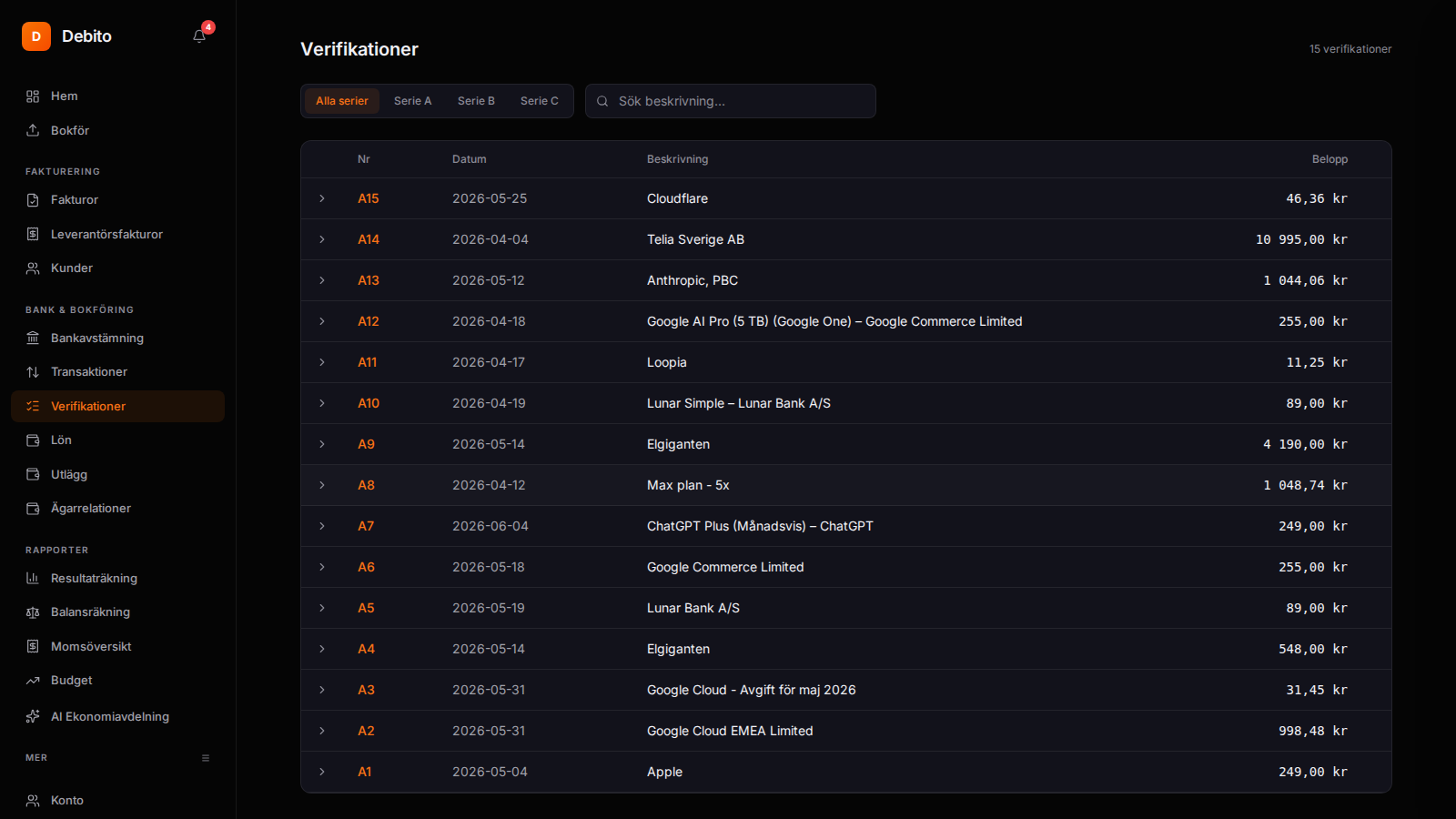1456x819 pixels.
Task: Expand verification row A1
Action: pos(322,772)
